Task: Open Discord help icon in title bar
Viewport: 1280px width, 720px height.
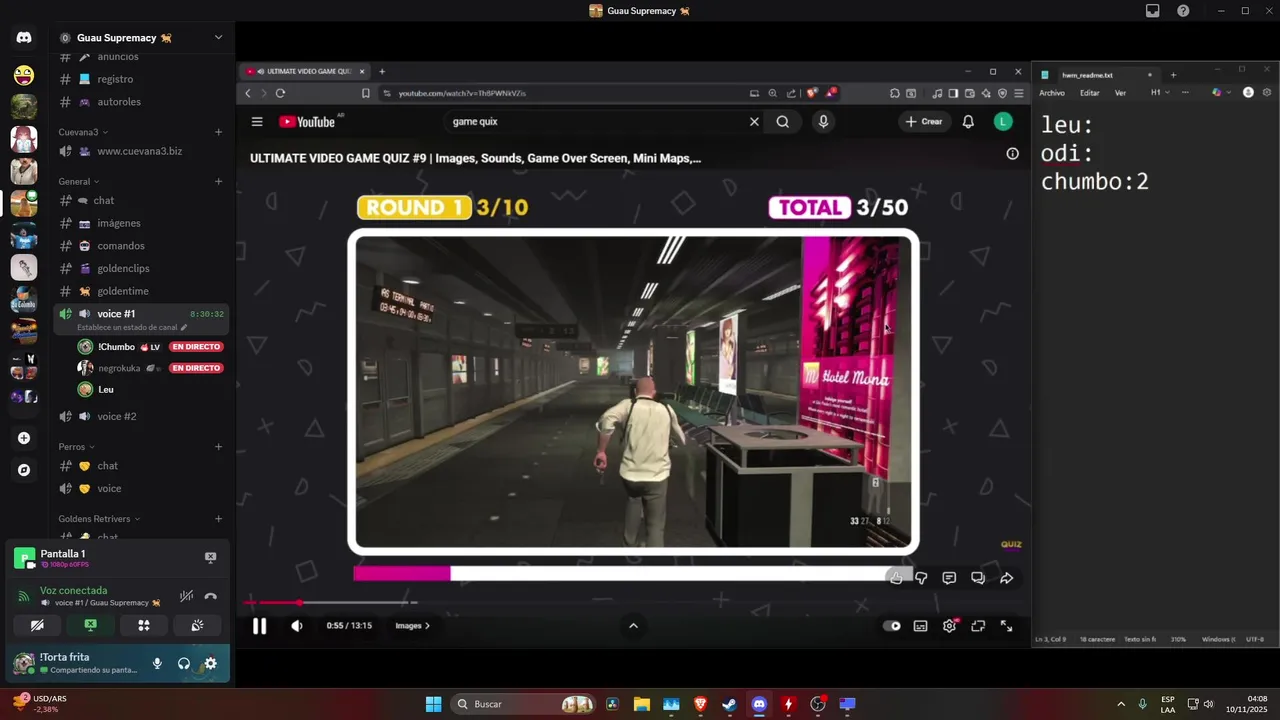Action: click(1183, 11)
